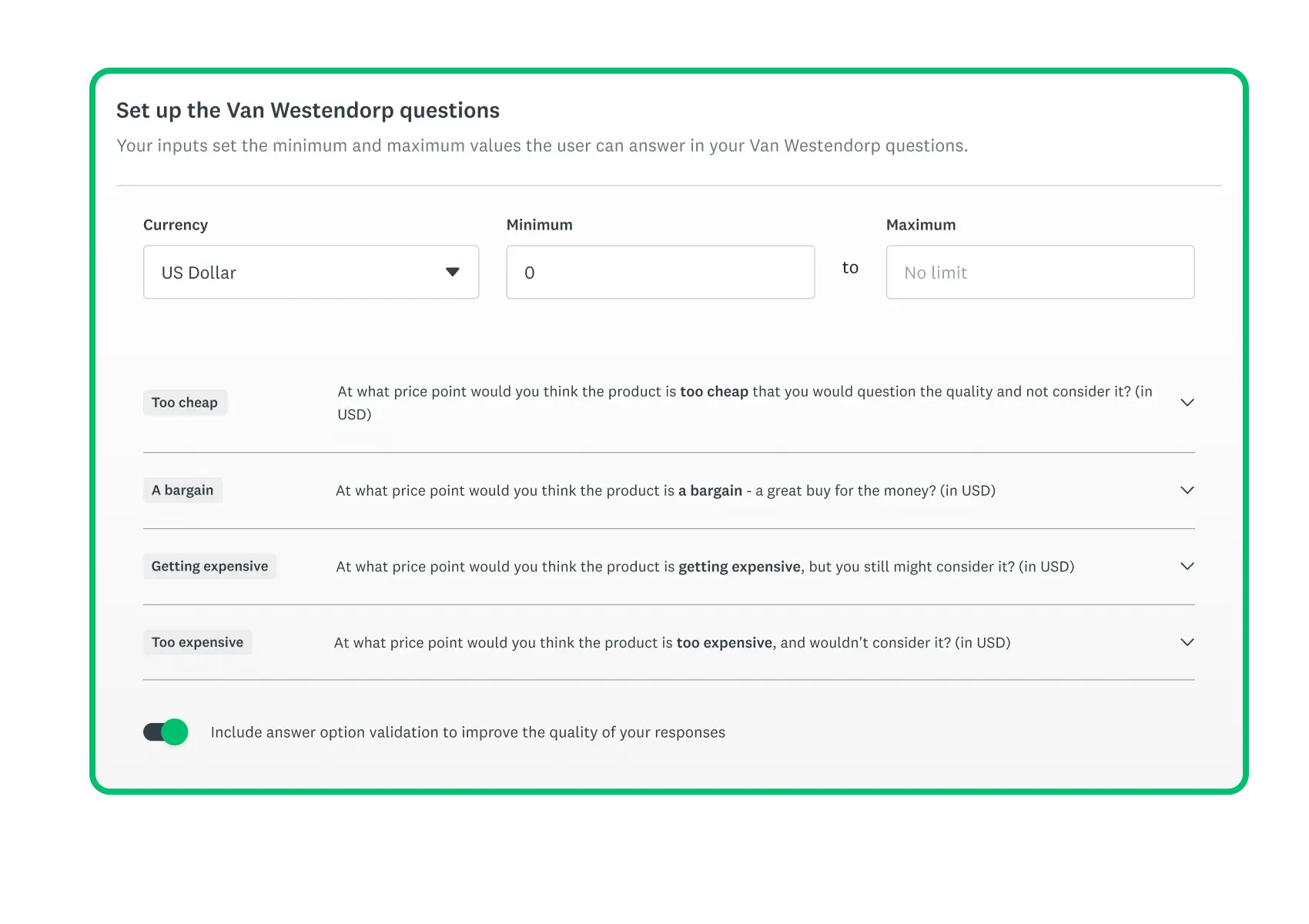
Task: Click the Minimum value input field
Action: [x=660, y=272]
